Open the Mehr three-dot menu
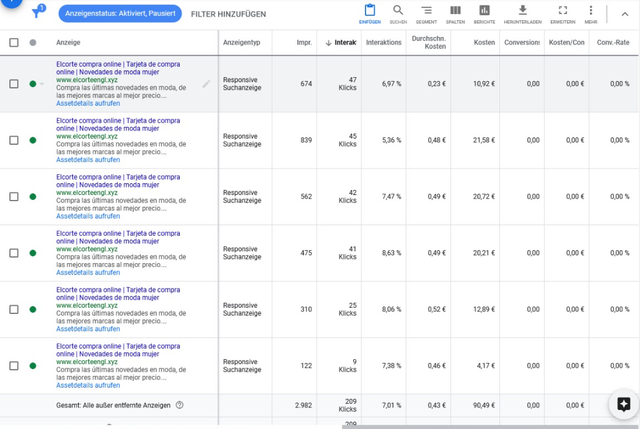640x429 pixels. click(x=591, y=10)
